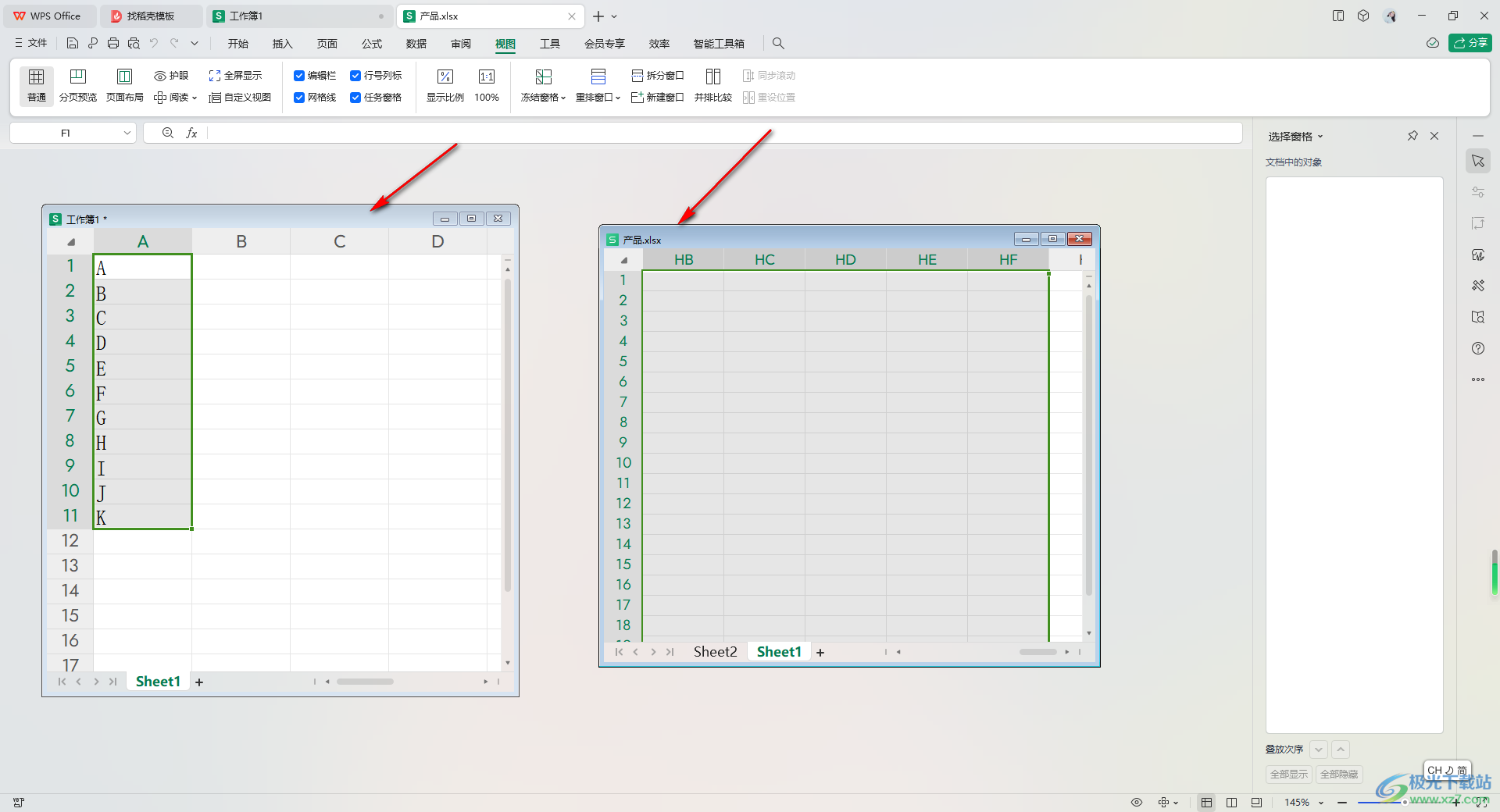The image size is (1500, 812).
Task: Click the save icon in quick access bar
Action: point(73,44)
